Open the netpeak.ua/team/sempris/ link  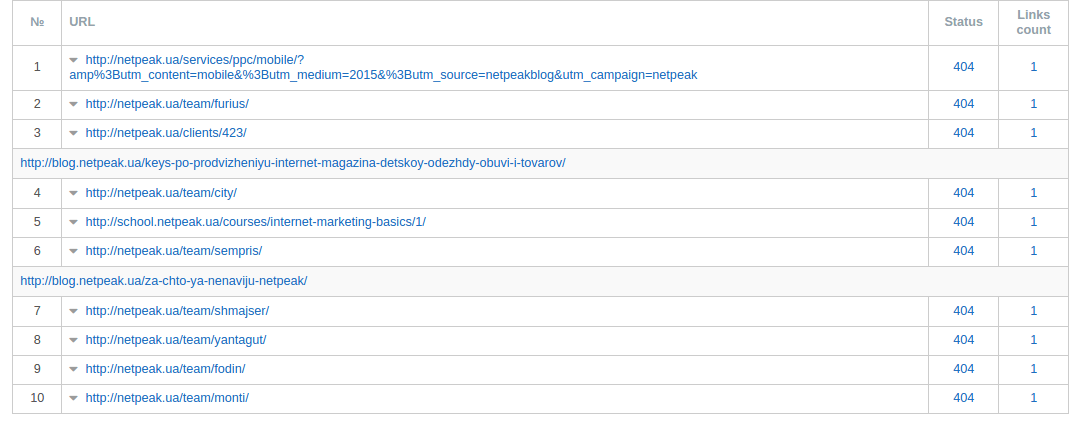(x=174, y=251)
